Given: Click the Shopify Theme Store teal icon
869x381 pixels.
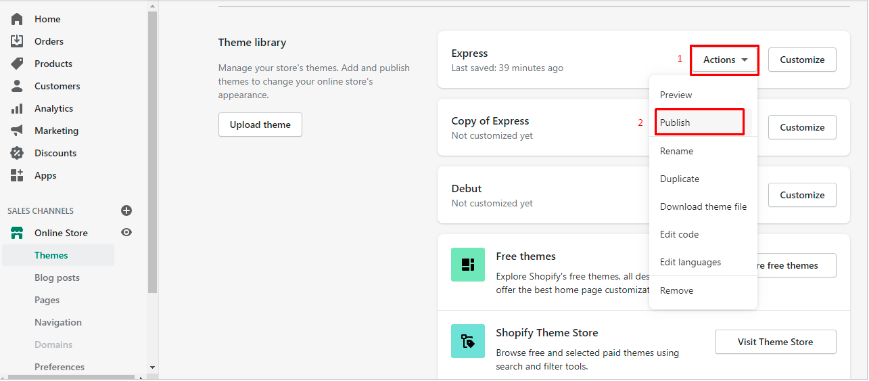Looking at the screenshot, I should click(x=468, y=341).
